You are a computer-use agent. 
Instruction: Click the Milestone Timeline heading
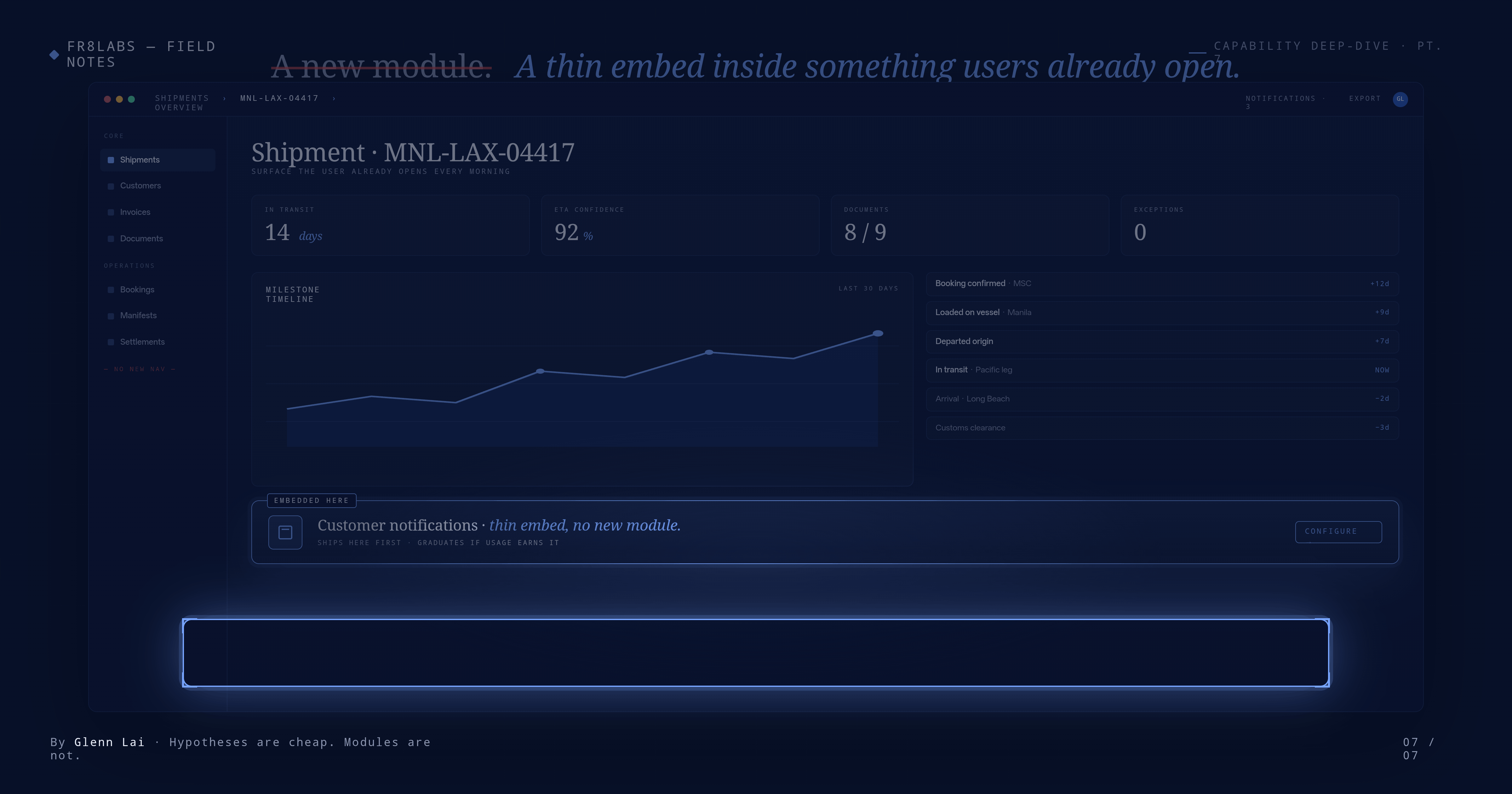(293, 294)
